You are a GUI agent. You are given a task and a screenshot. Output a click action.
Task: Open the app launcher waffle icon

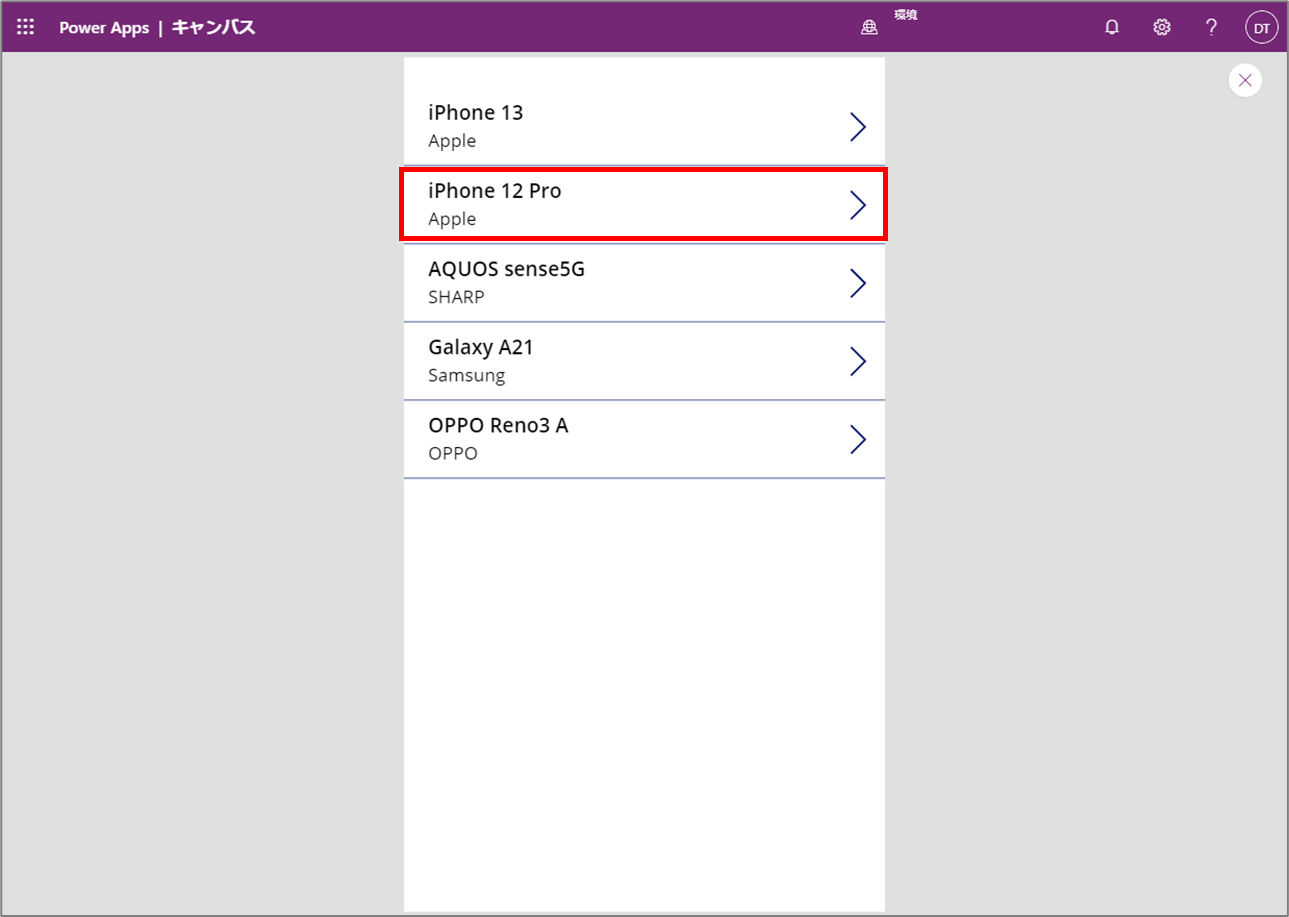[x=26, y=27]
